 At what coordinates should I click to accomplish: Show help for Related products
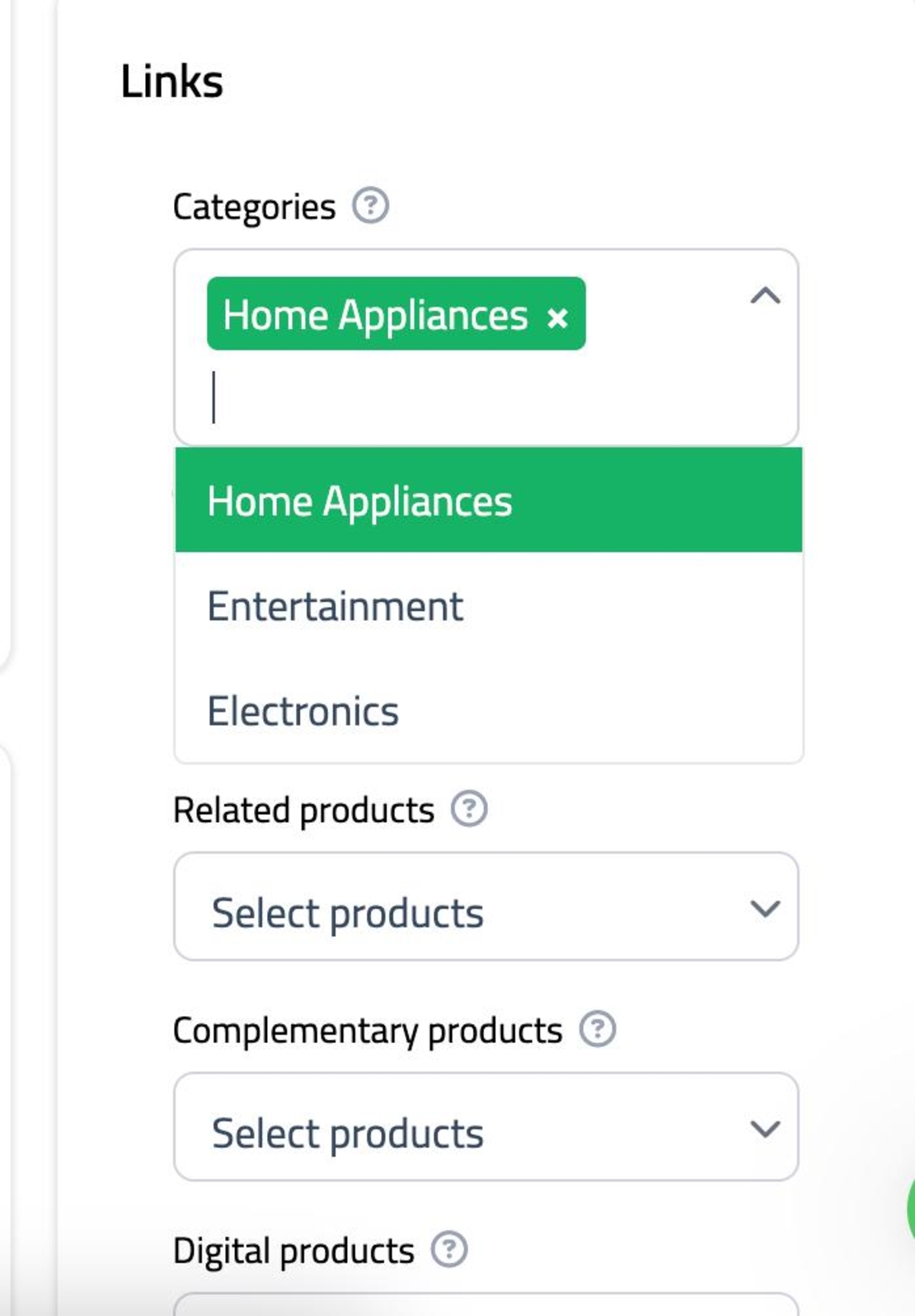pos(469,809)
